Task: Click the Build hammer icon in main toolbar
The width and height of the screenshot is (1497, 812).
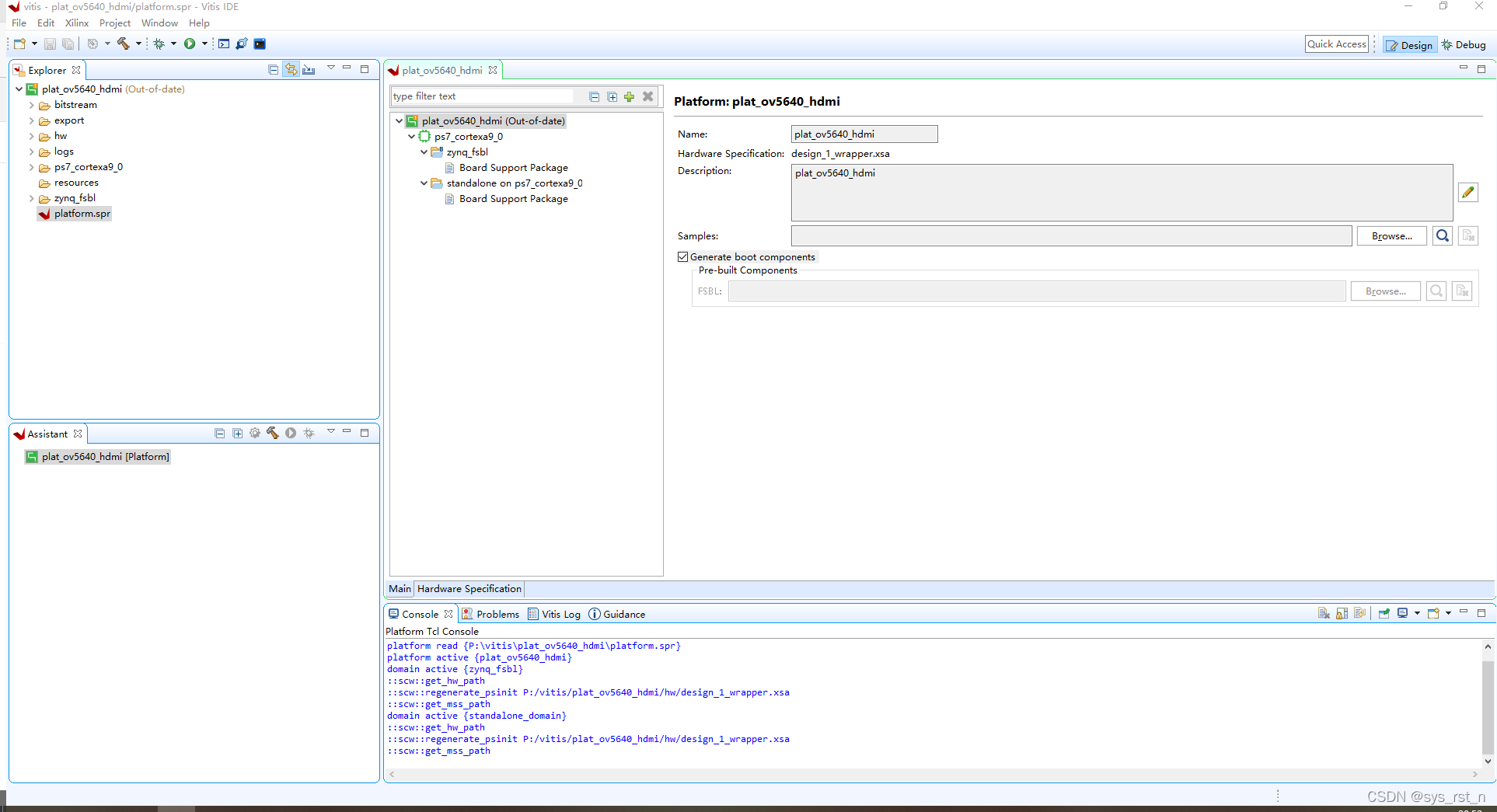Action: click(124, 44)
